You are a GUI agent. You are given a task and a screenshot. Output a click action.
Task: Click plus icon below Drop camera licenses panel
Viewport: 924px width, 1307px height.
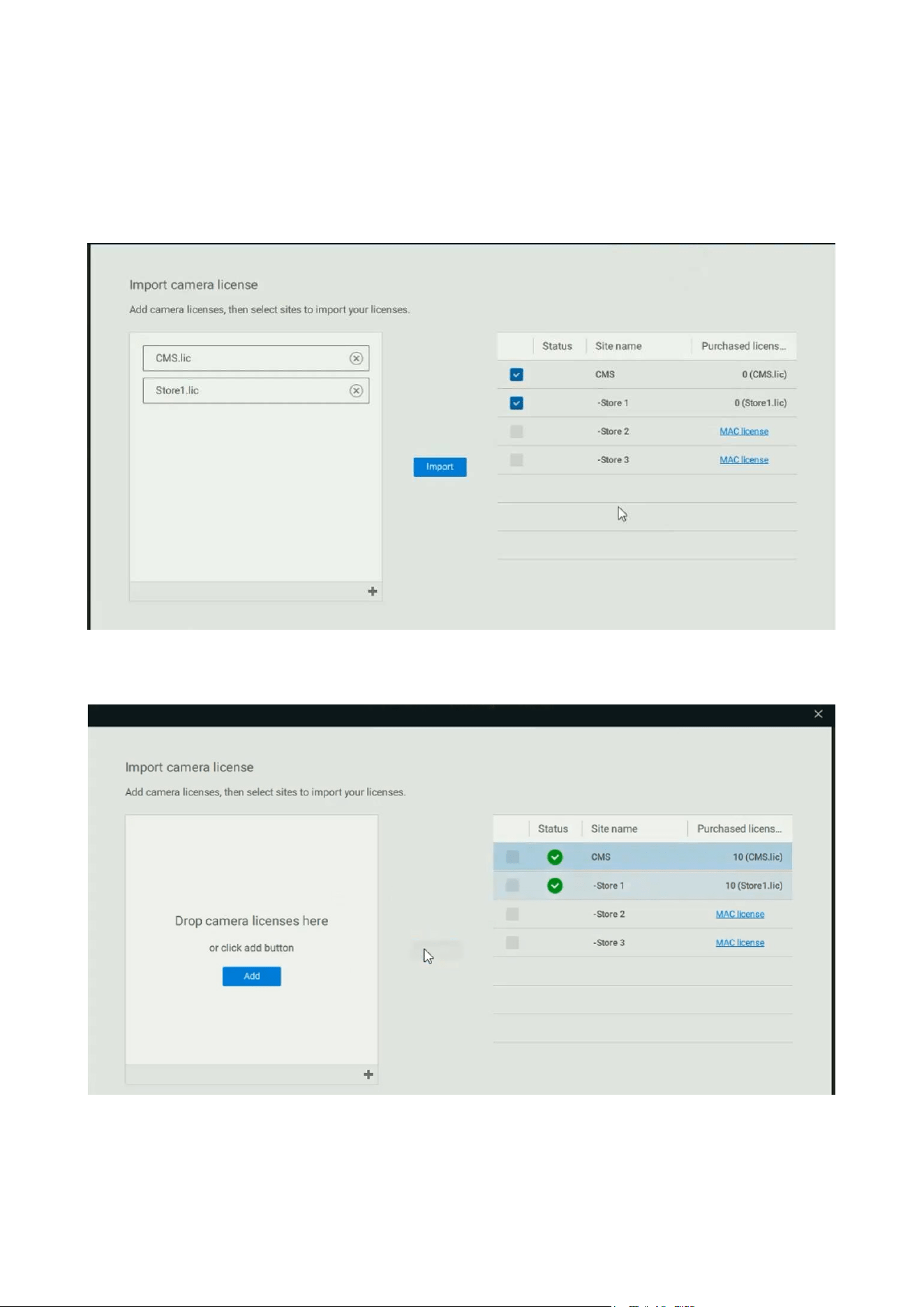pos(368,1075)
